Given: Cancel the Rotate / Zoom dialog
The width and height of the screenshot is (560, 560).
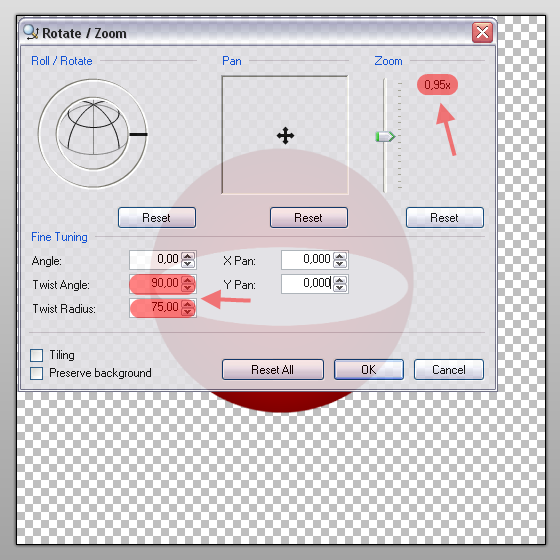Looking at the screenshot, I should (x=449, y=370).
